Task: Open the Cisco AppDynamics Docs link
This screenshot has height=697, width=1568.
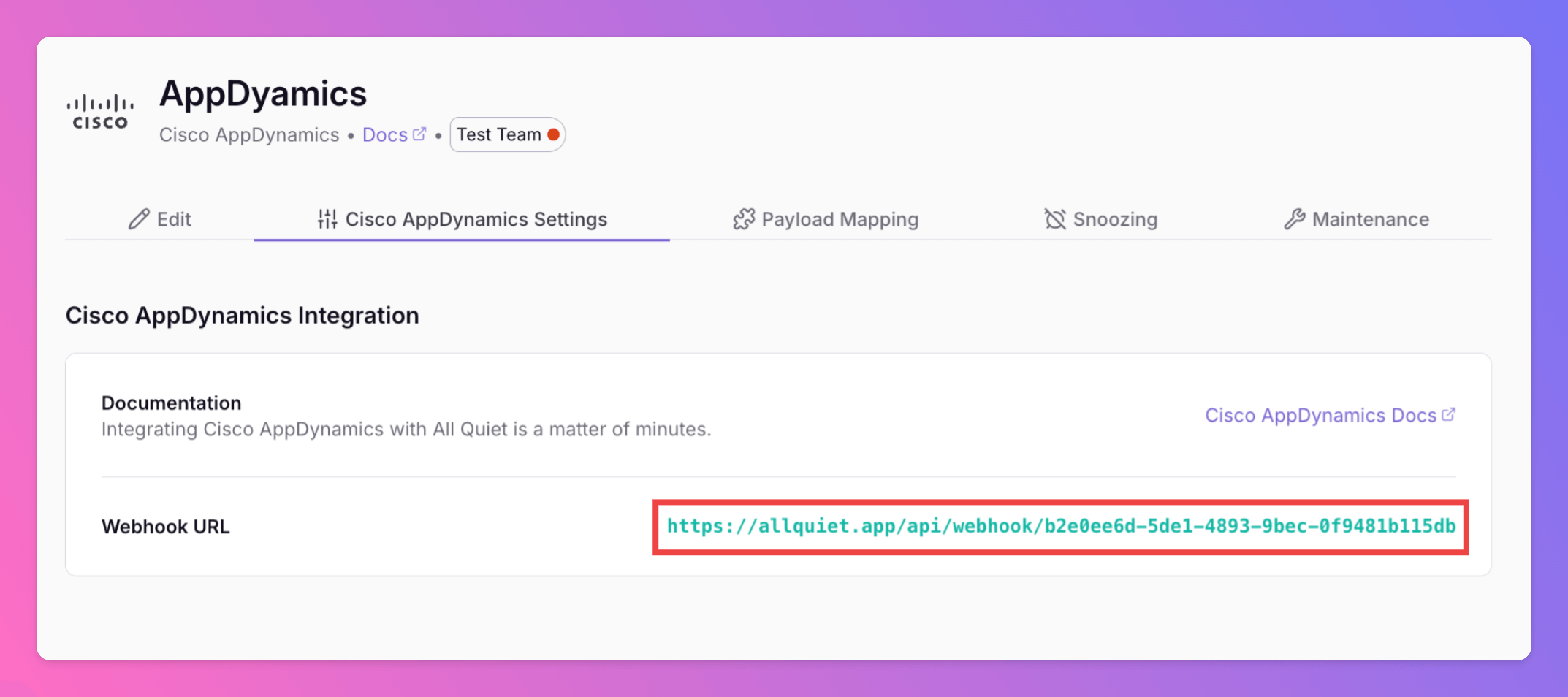Action: (1330, 415)
